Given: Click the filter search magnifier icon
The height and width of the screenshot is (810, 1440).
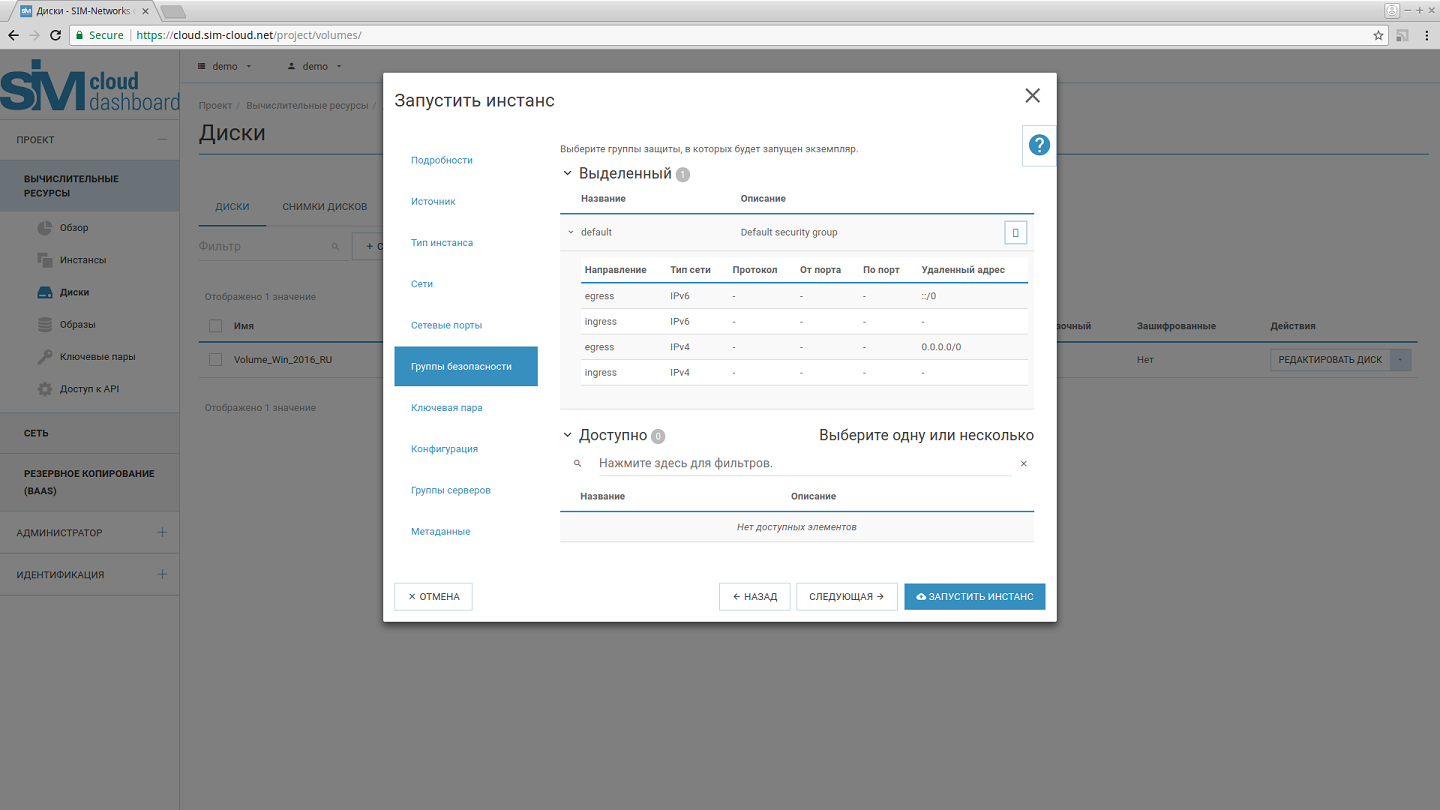Looking at the screenshot, I should [577, 464].
